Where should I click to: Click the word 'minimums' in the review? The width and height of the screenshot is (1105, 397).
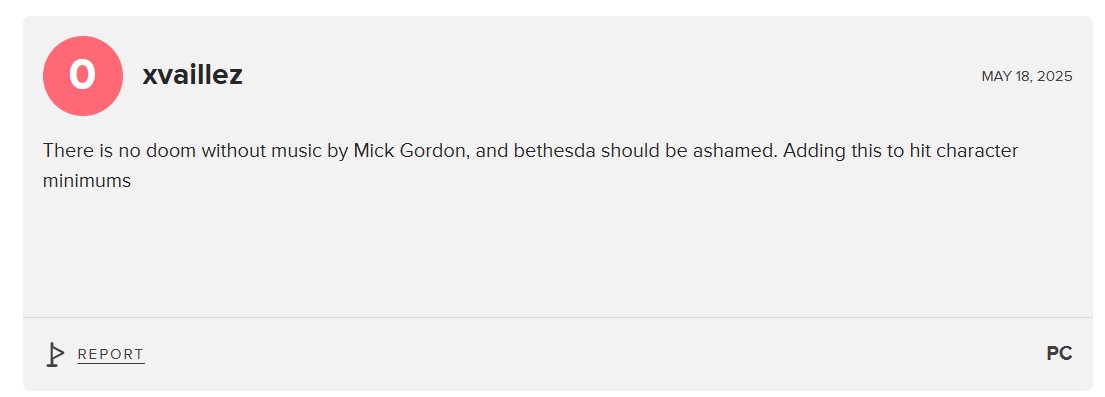87,181
